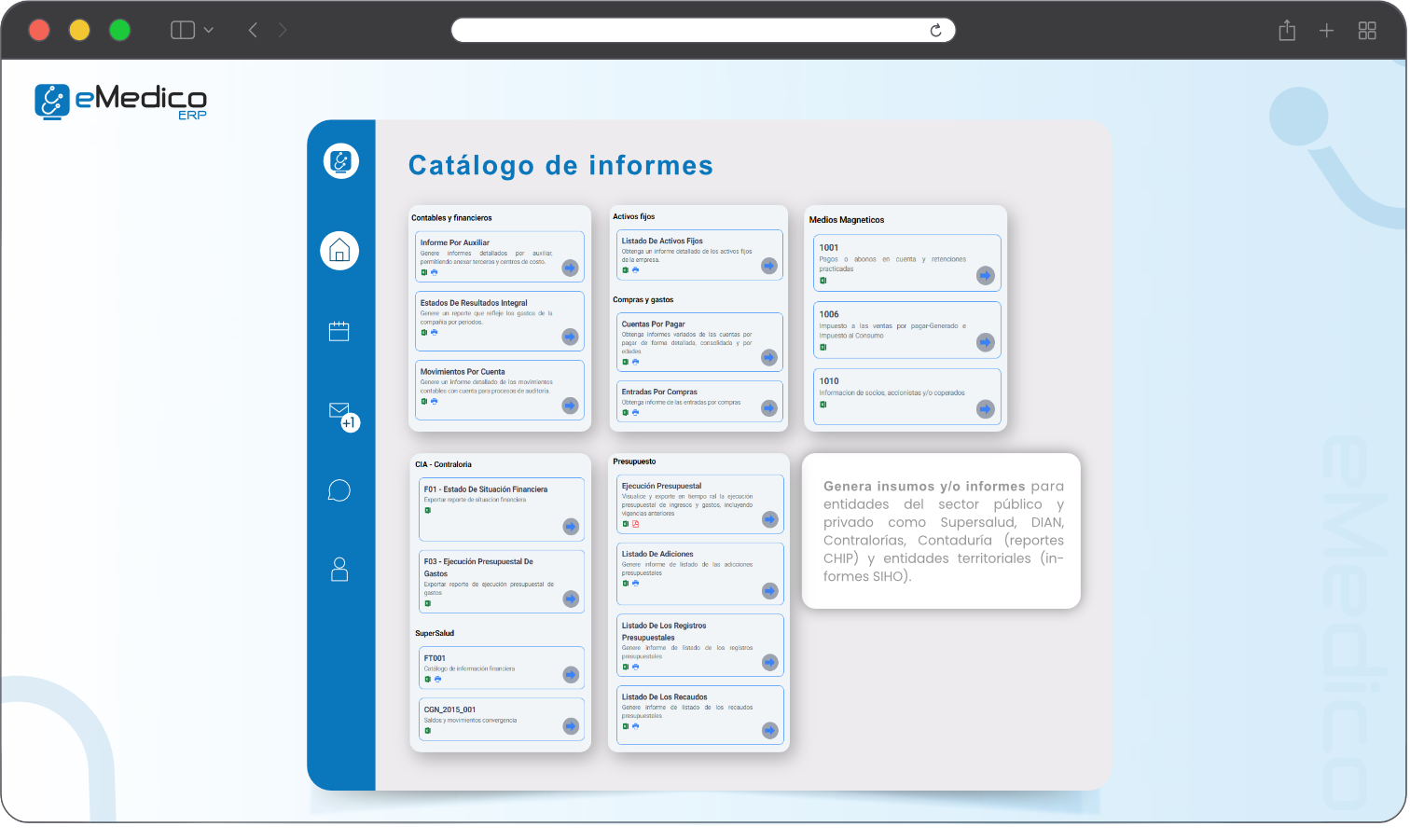Click the 'Contables y financieros' heading
The height and width of the screenshot is (840, 1410).
pyautogui.click(x=451, y=218)
